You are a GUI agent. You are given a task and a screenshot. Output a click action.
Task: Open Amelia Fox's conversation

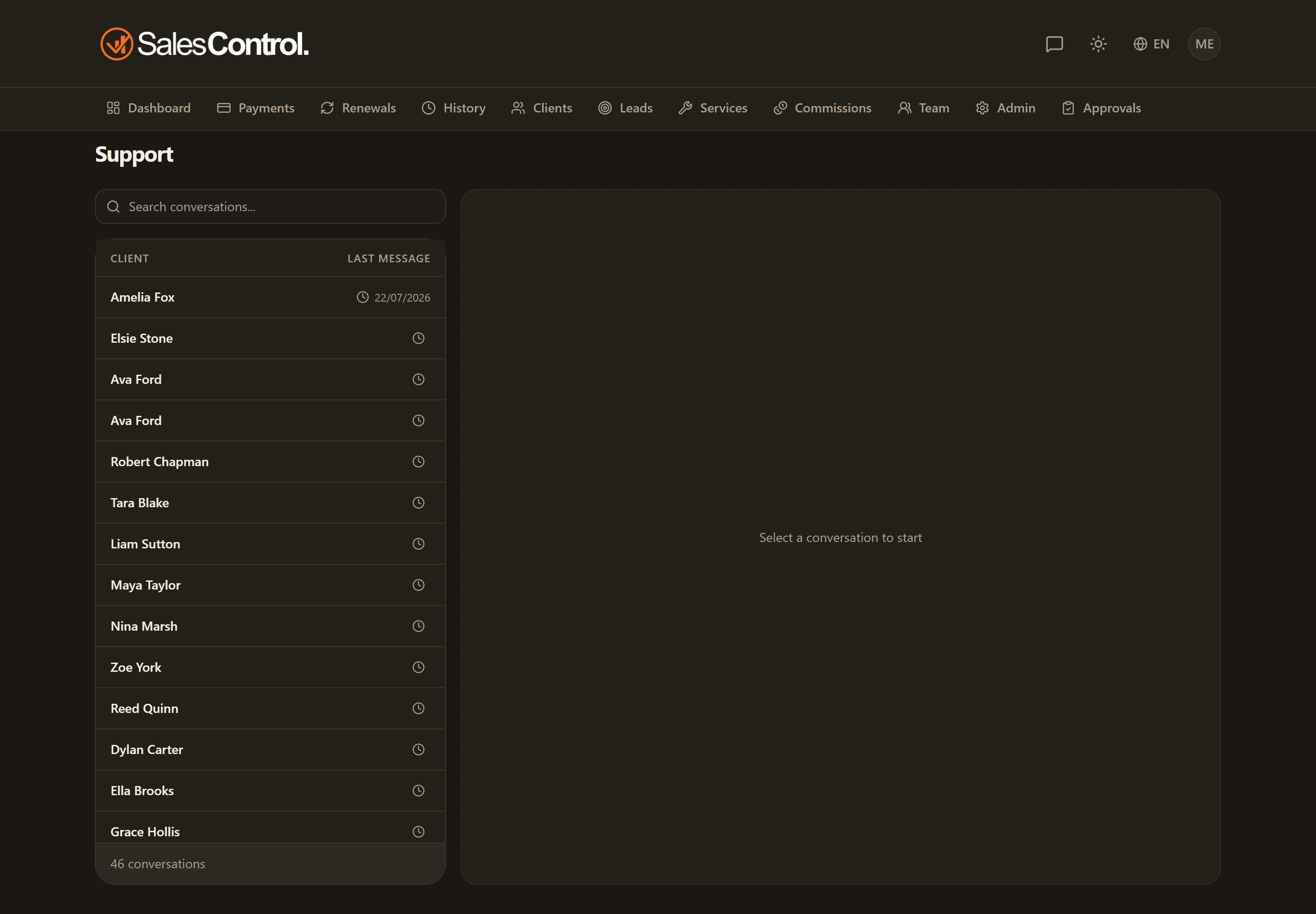(271, 297)
